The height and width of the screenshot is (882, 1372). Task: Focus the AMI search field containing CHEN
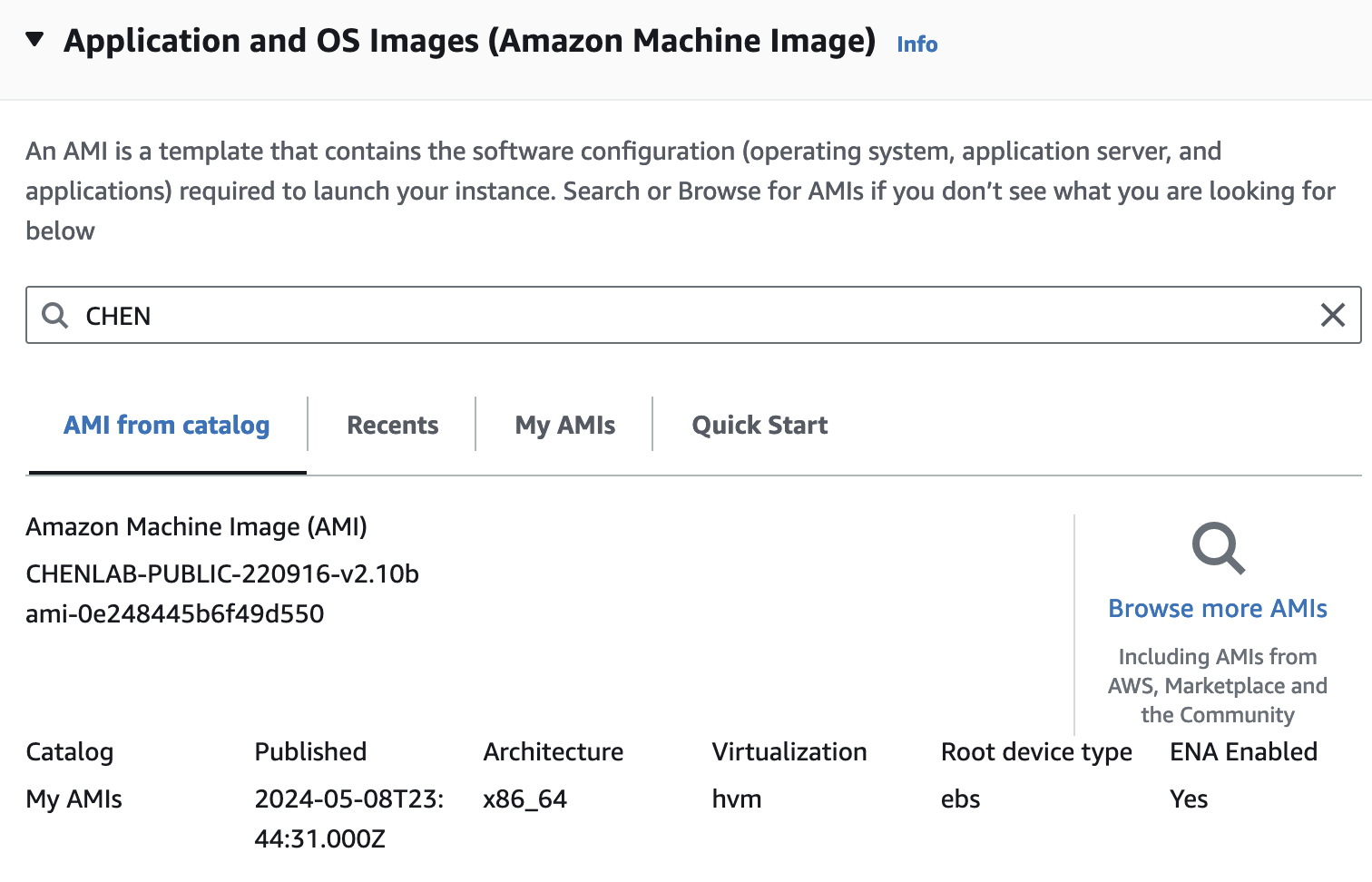click(693, 315)
